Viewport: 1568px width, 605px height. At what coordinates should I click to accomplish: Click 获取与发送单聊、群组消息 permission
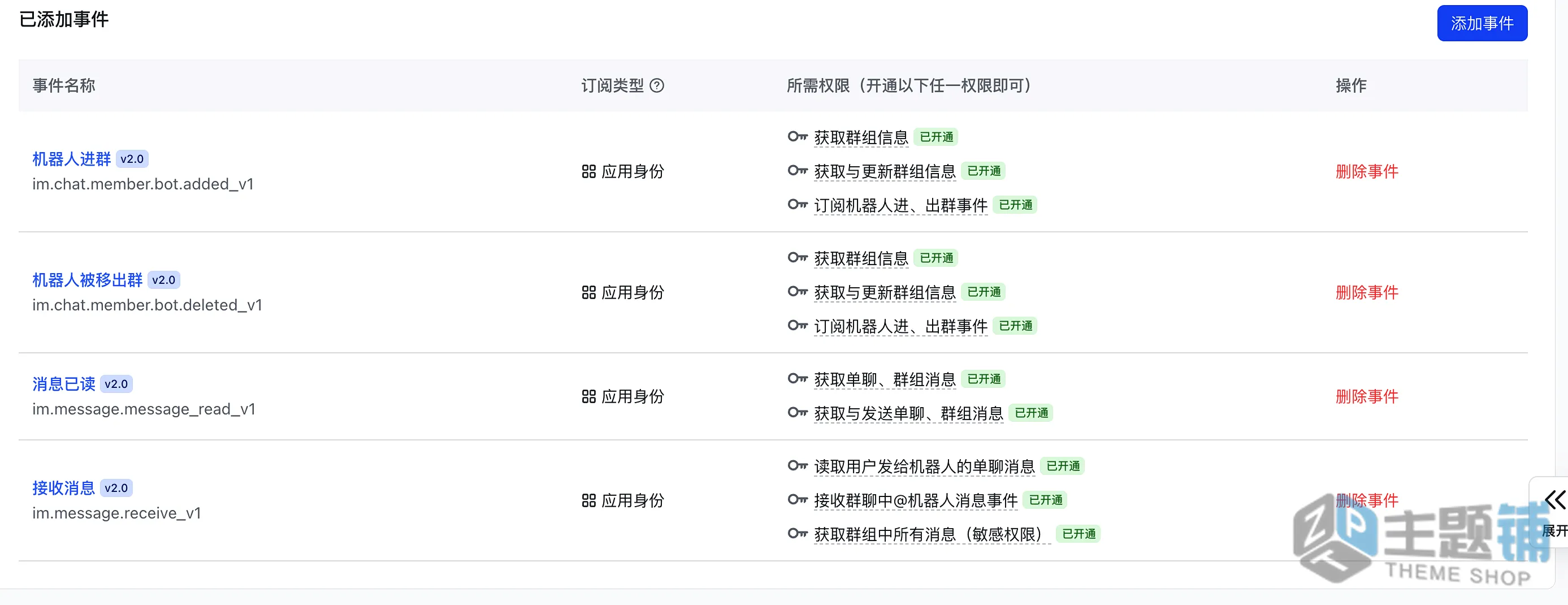click(x=908, y=414)
